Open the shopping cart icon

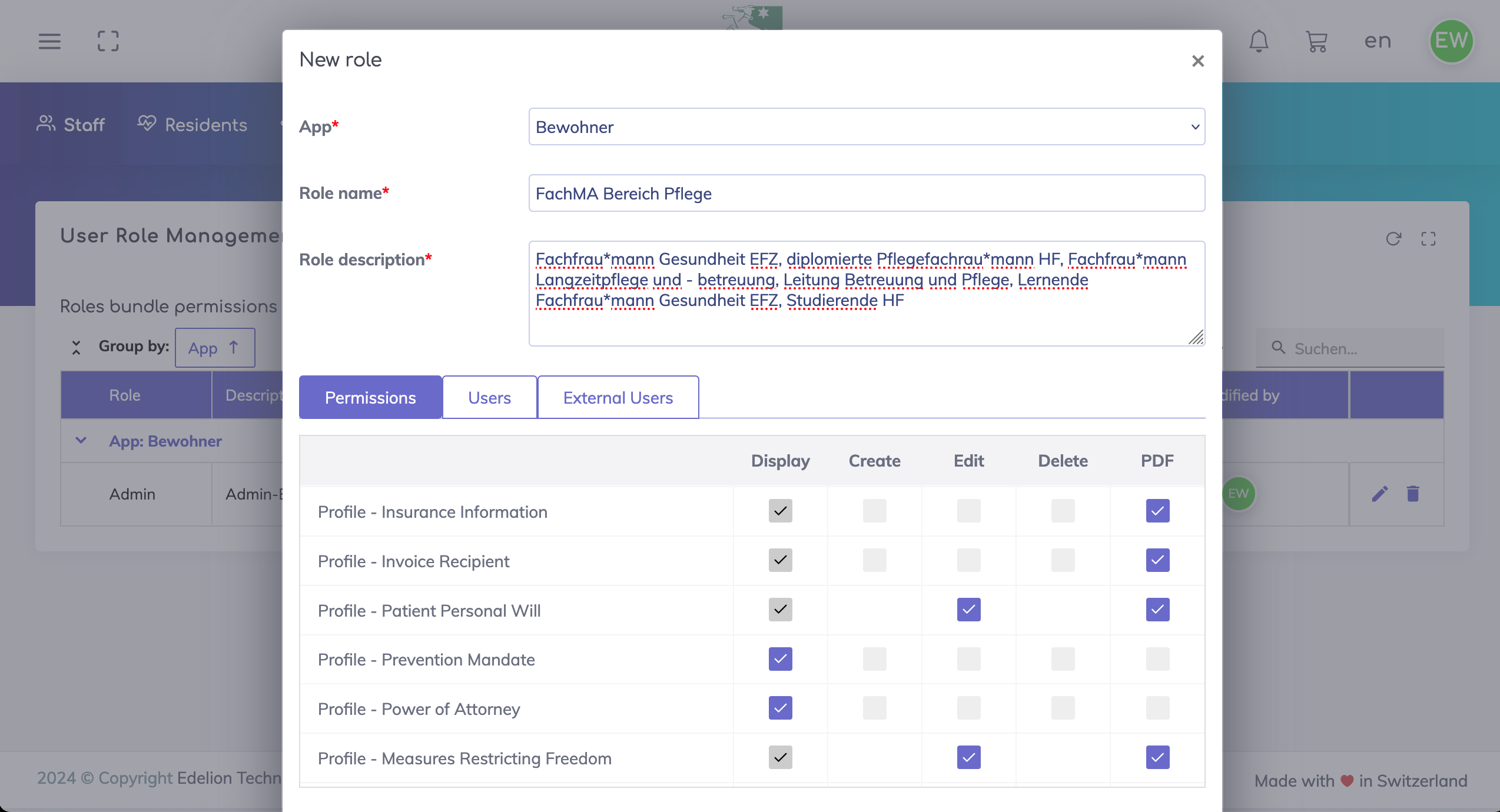pyautogui.click(x=1316, y=41)
